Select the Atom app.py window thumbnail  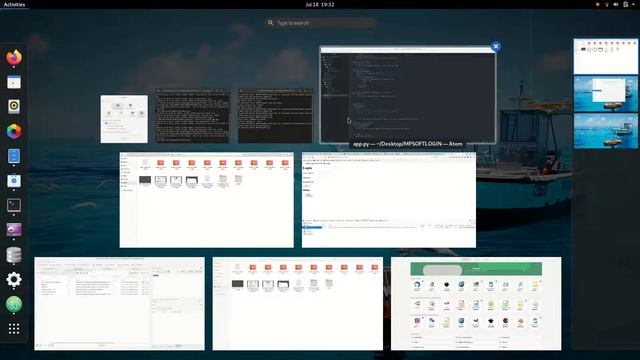pyautogui.click(x=408, y=95)
